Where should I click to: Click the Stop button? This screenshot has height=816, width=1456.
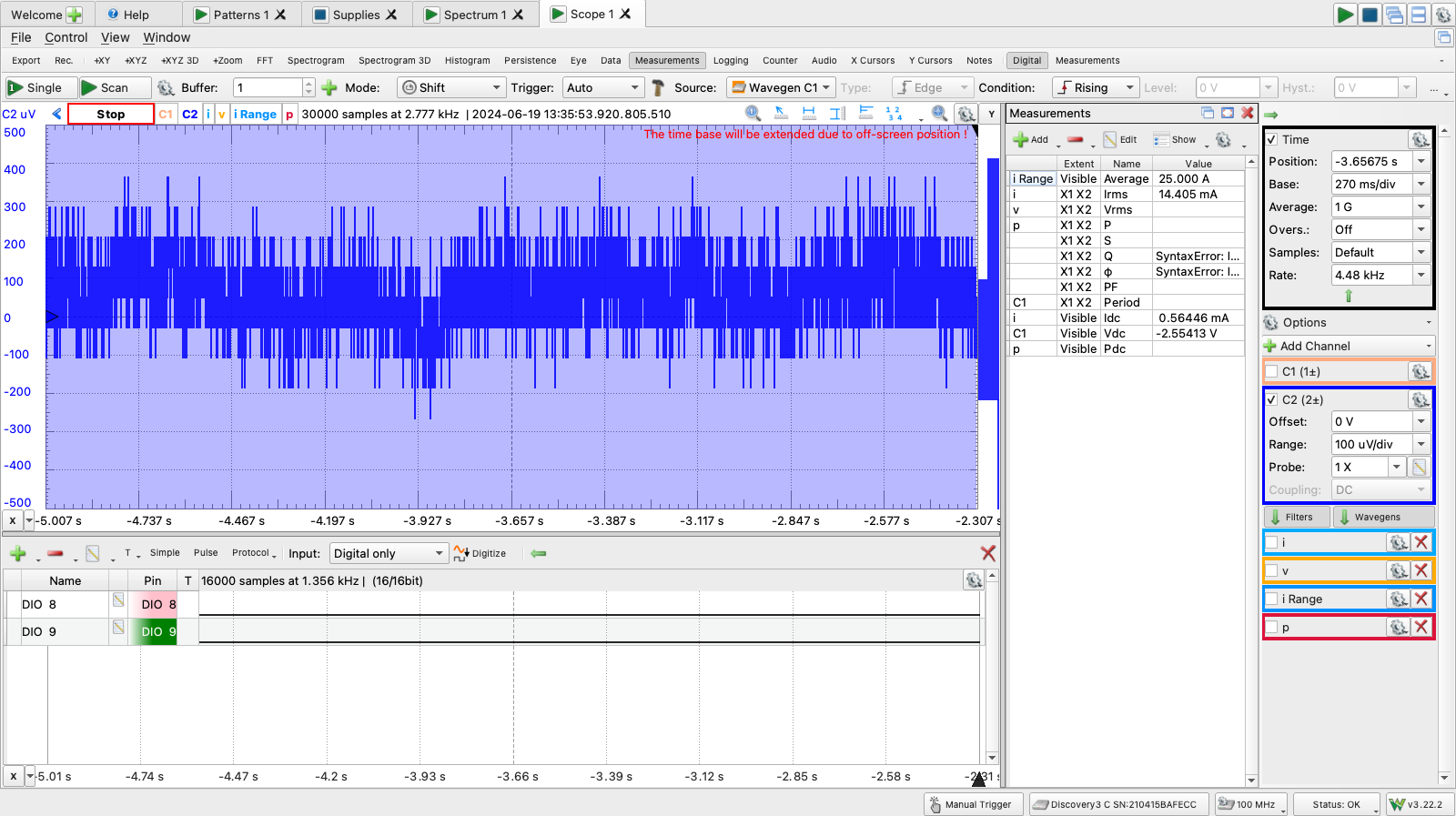click(x=111, y=114)
